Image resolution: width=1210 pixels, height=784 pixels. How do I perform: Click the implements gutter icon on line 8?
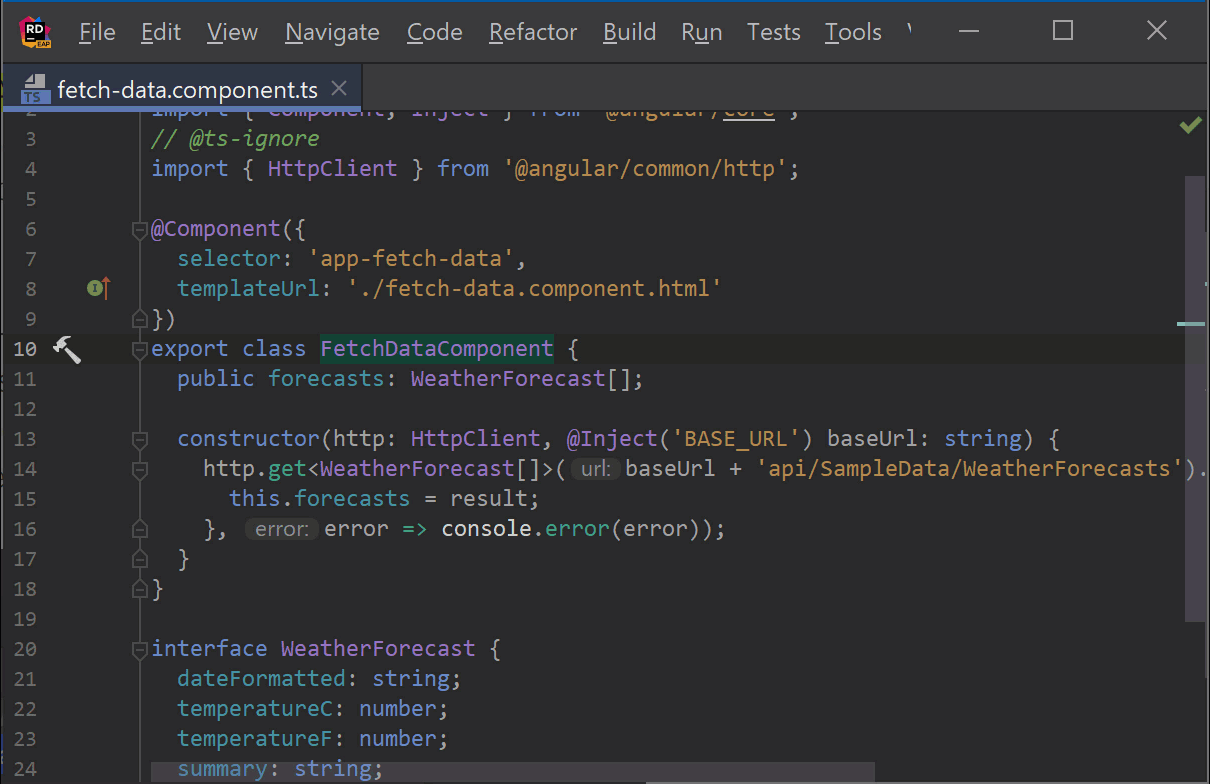point(98,288)
